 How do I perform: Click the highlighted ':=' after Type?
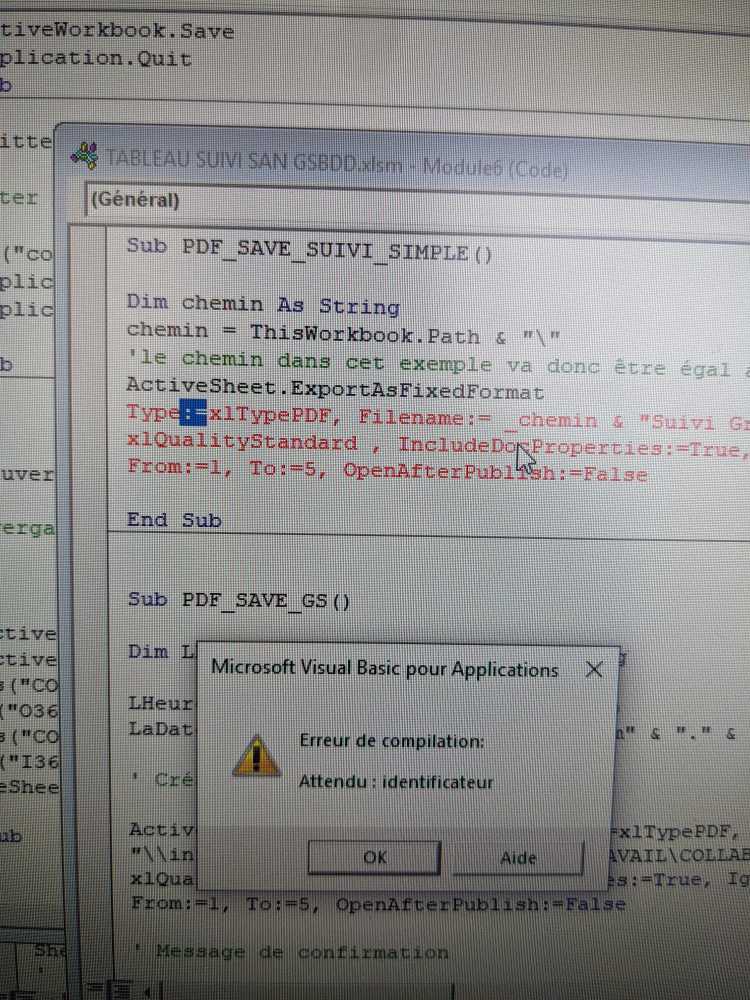point(193,413)
